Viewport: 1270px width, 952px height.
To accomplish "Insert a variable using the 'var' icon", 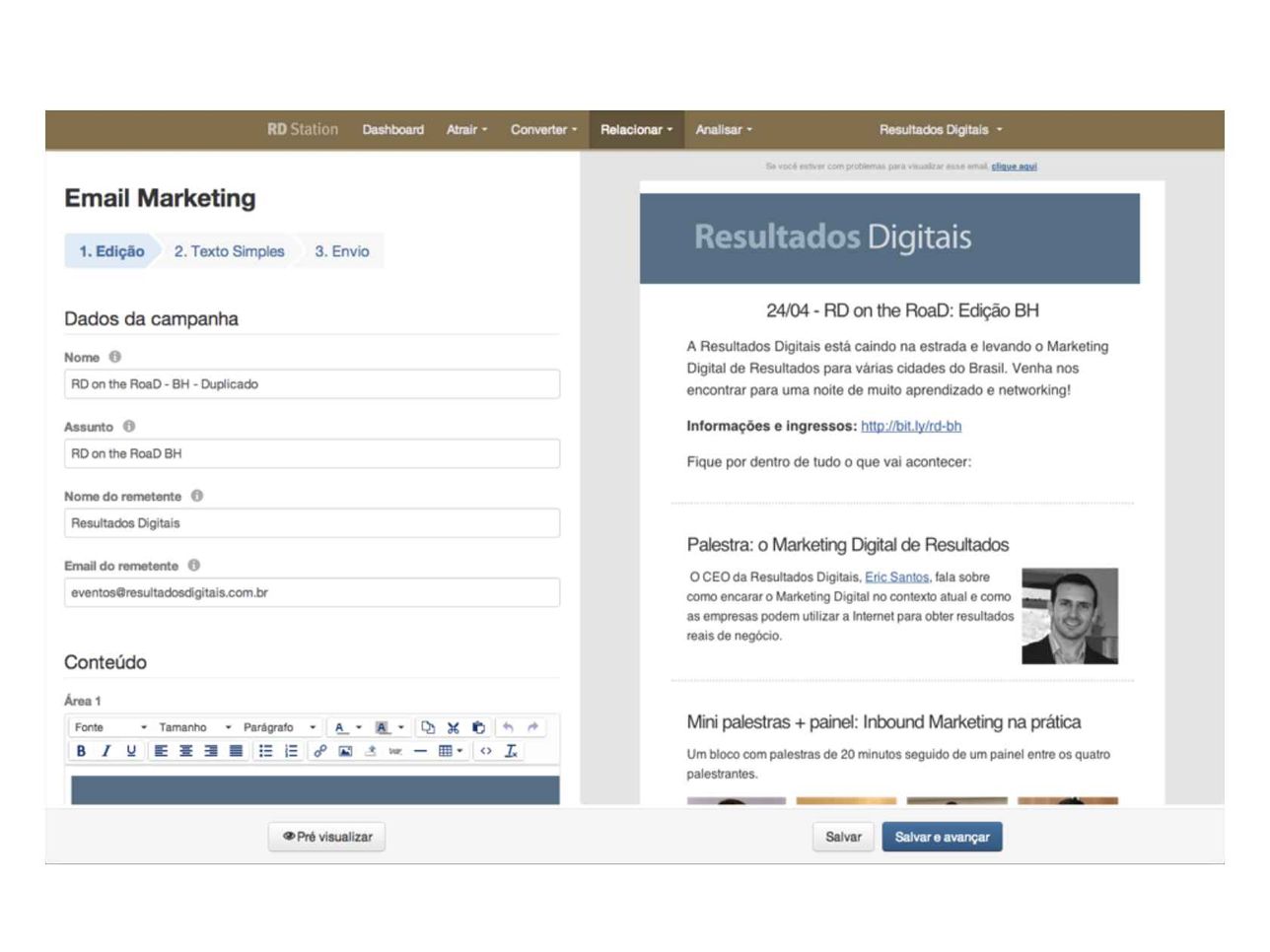I will coord(395,751).
